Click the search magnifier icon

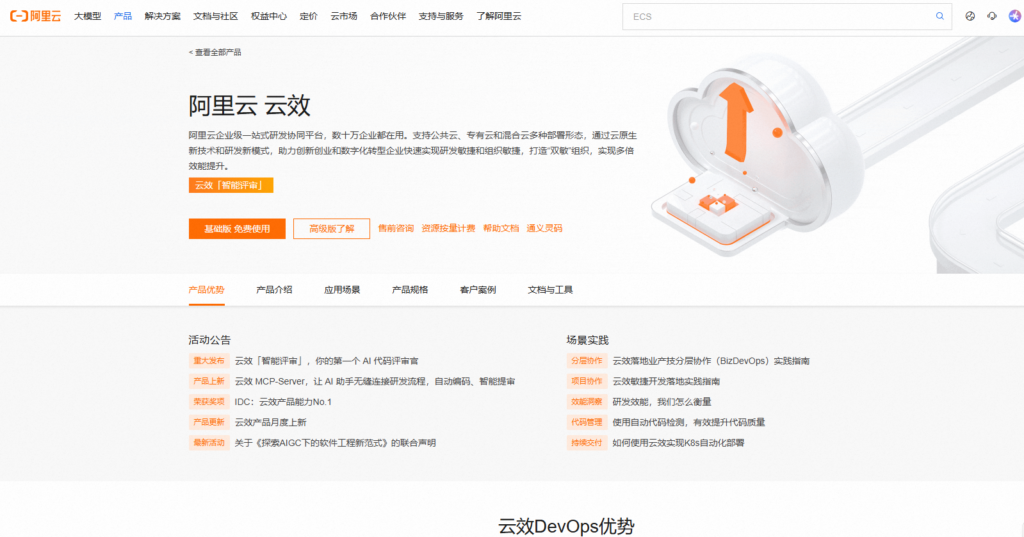pyautogui.click(x=939, y=16)
